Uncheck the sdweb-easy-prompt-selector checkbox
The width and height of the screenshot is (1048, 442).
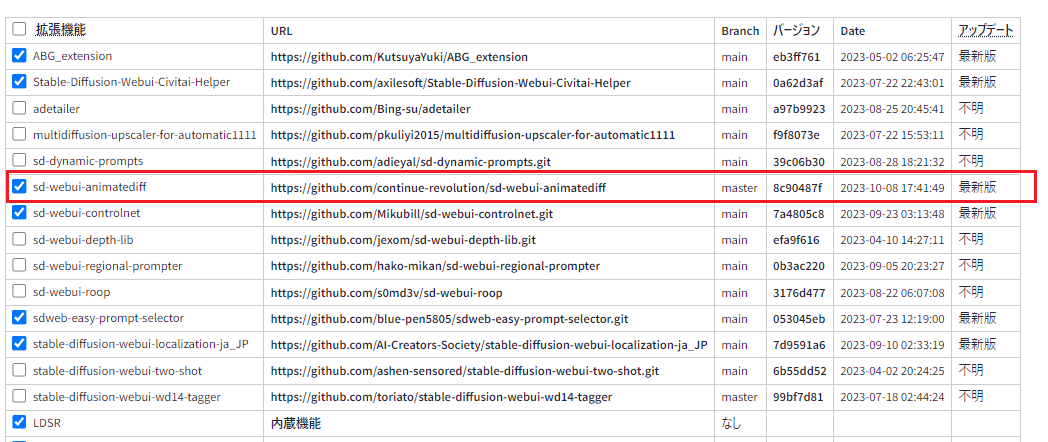coord(19,318)
